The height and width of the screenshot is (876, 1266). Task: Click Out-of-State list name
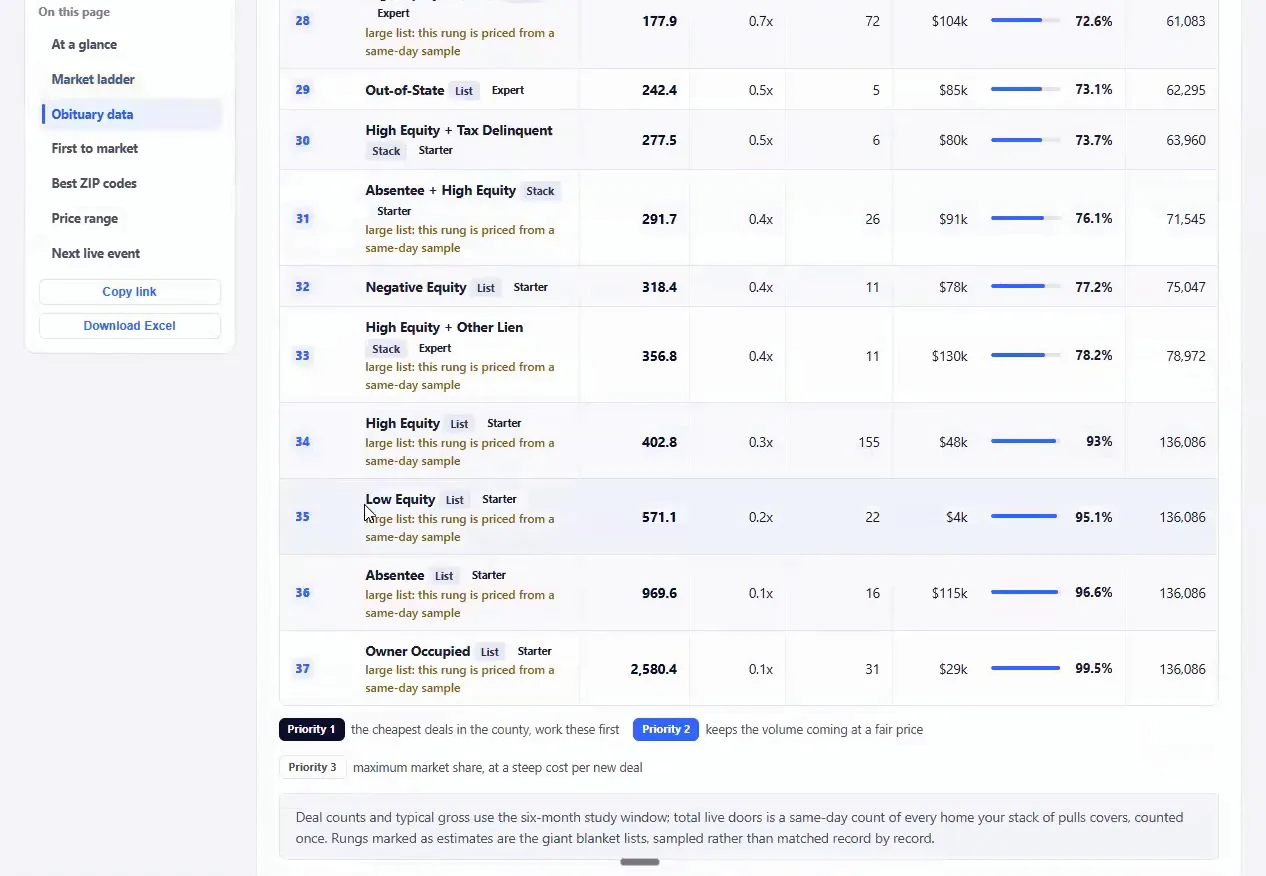coord(405,91)
